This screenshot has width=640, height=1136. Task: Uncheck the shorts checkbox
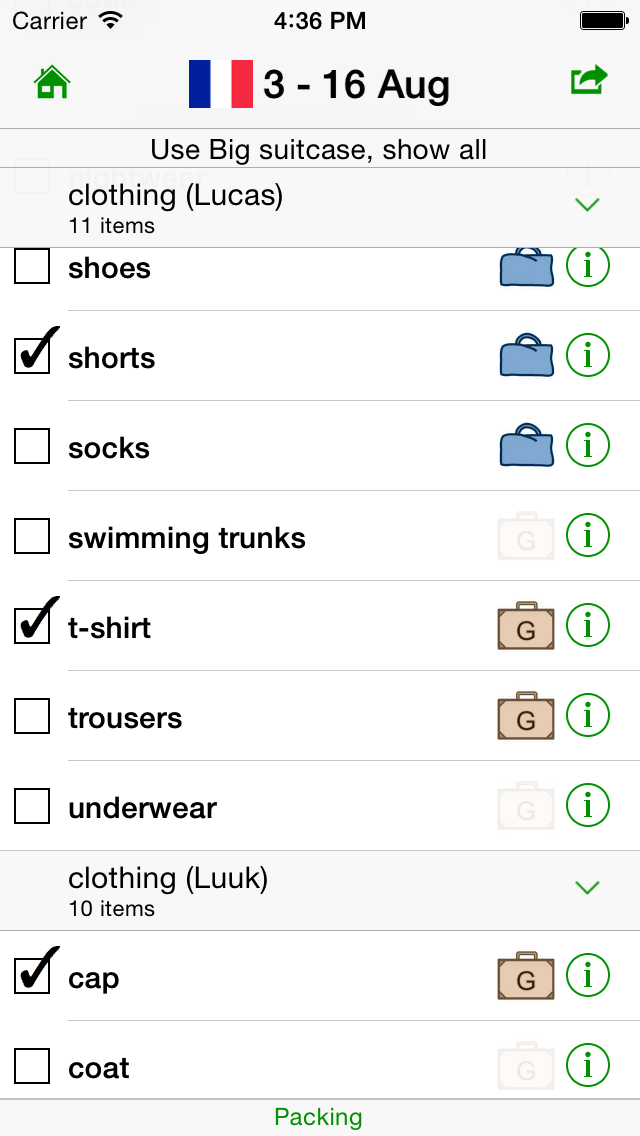point(32,356)
